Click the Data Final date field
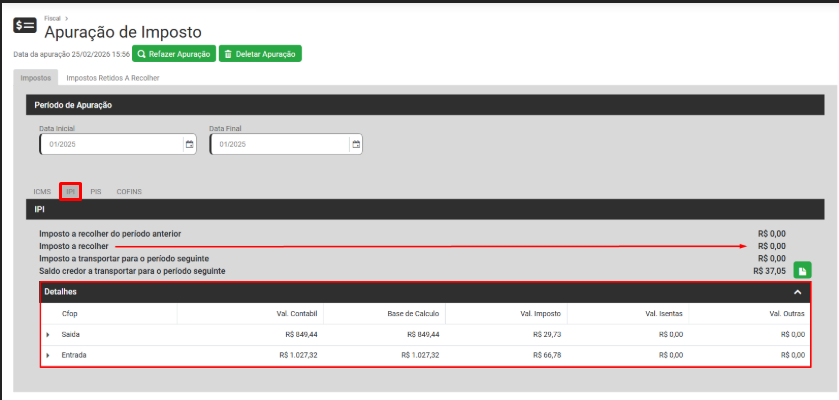 coord(280,144)
